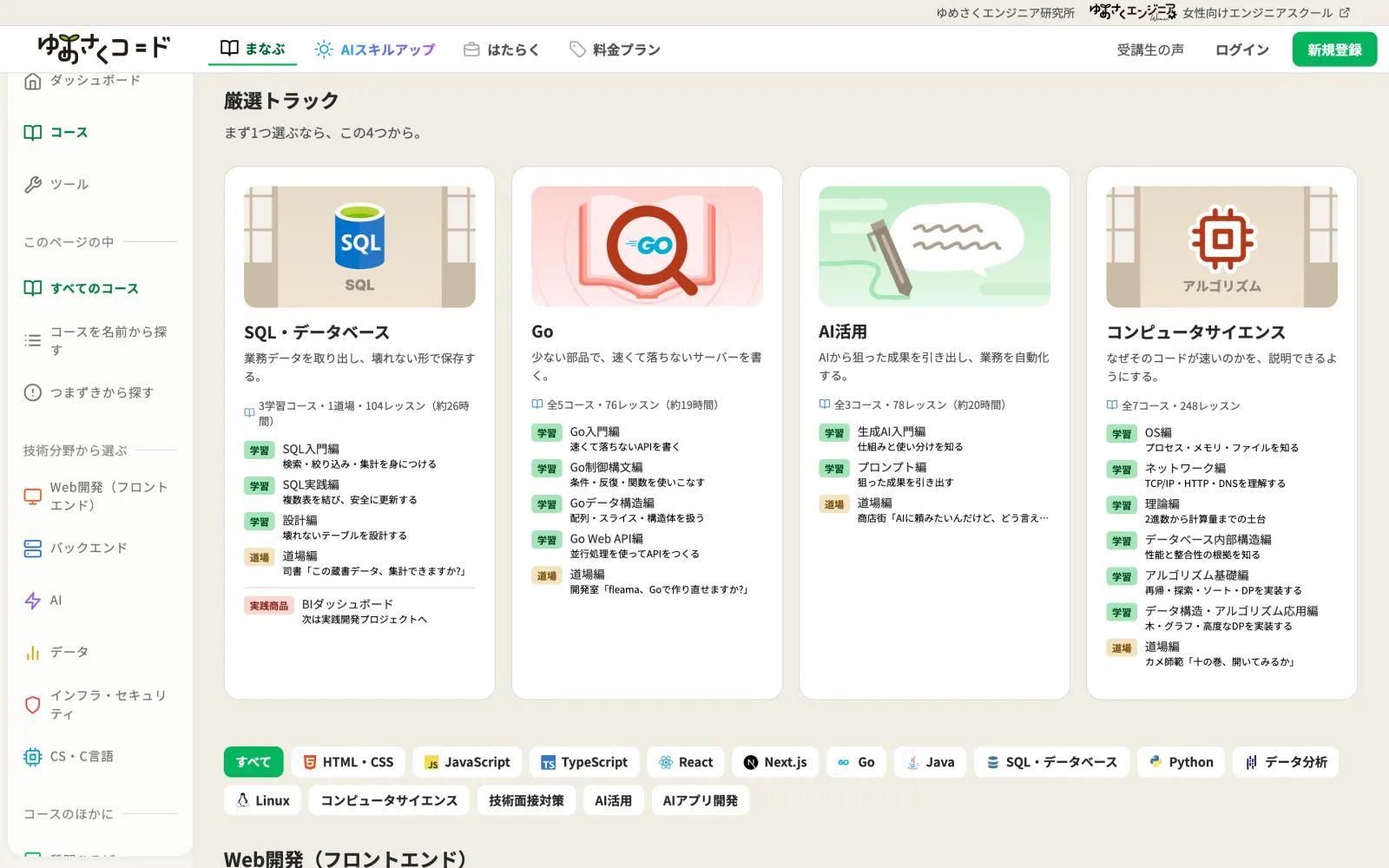The height and width of the screenshot is (868, 1389).
Task: Filter courses by Linux chip
Action: coord(262,800)
